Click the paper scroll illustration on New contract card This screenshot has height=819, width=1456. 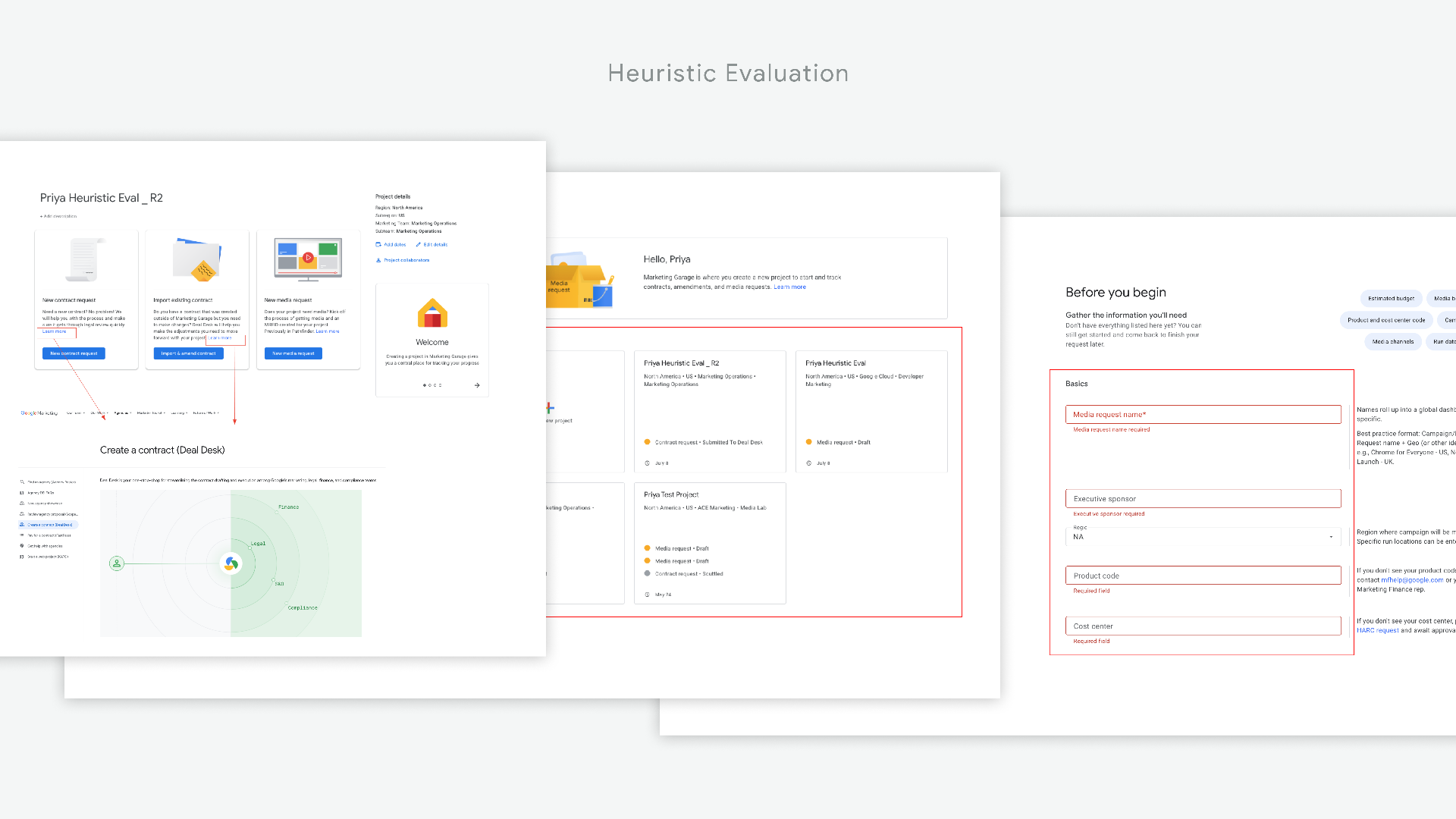pyautogui.click(x=86, y=259)
